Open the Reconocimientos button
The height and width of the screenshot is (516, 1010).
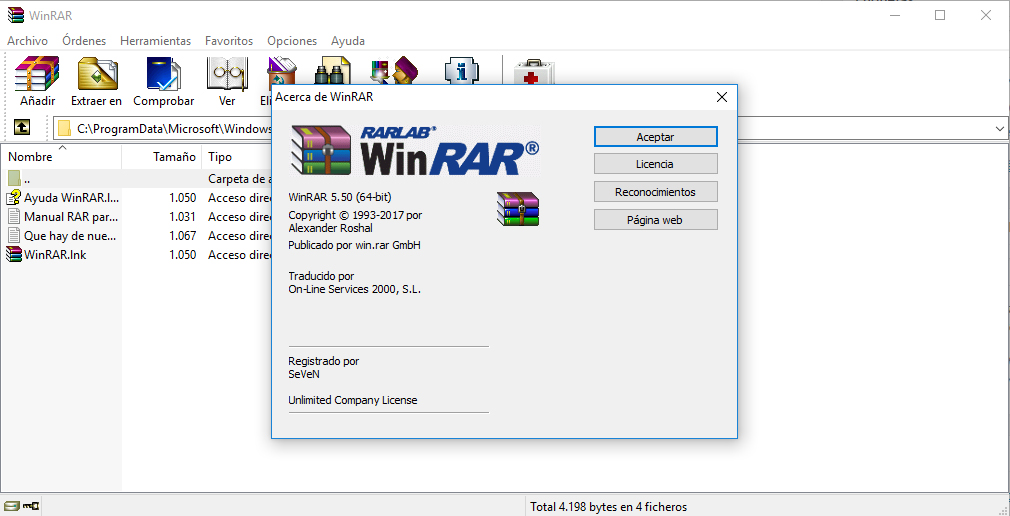pos(655,191)
